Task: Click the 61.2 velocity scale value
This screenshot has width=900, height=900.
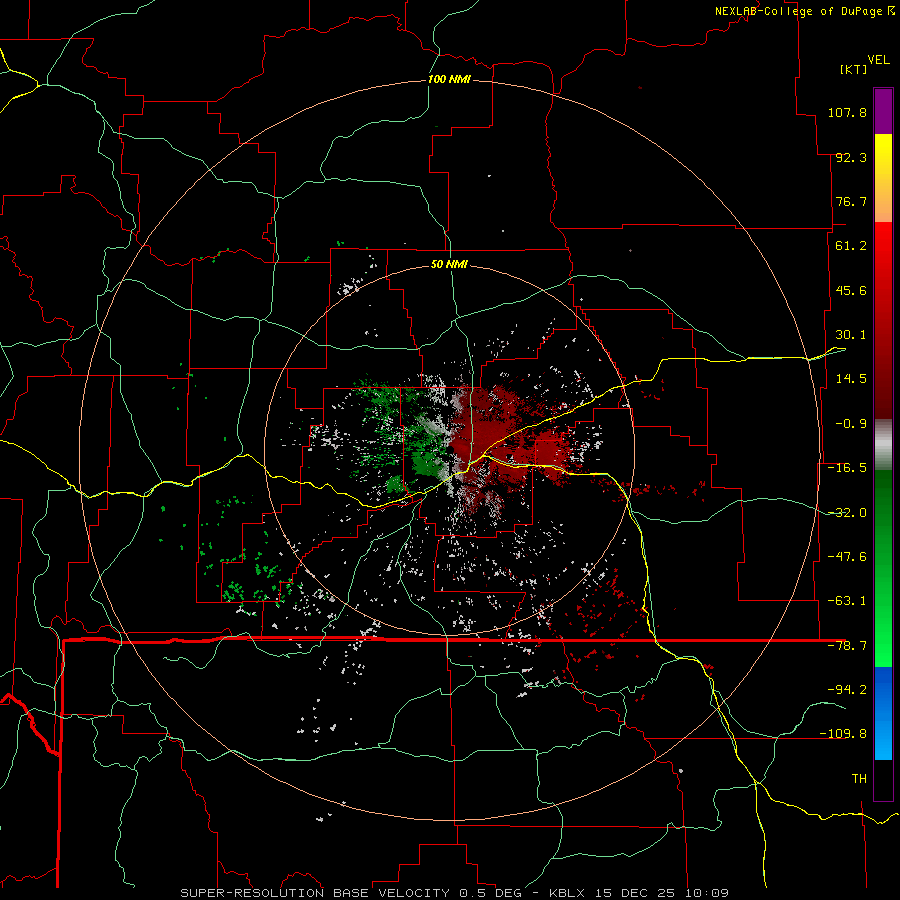Action: click(851, 246)
